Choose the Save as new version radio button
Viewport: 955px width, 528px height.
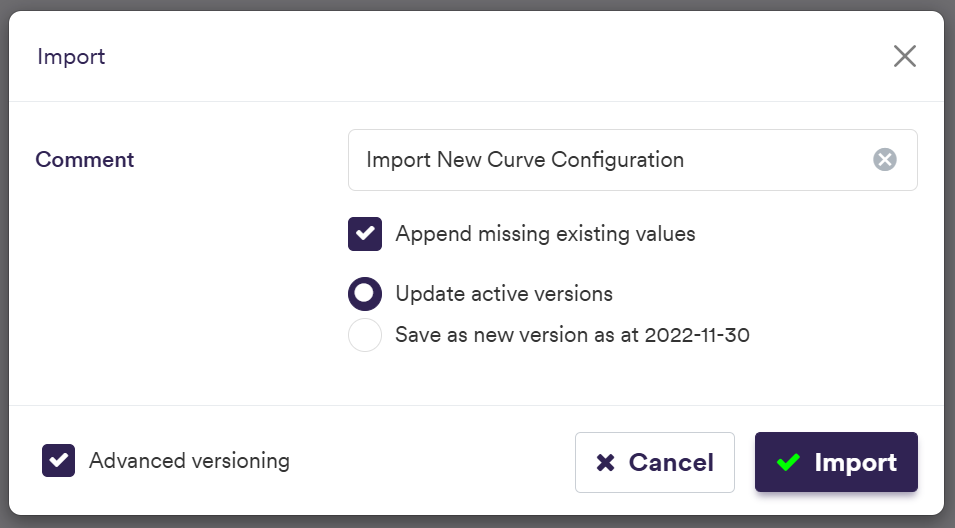pos(365,335)
